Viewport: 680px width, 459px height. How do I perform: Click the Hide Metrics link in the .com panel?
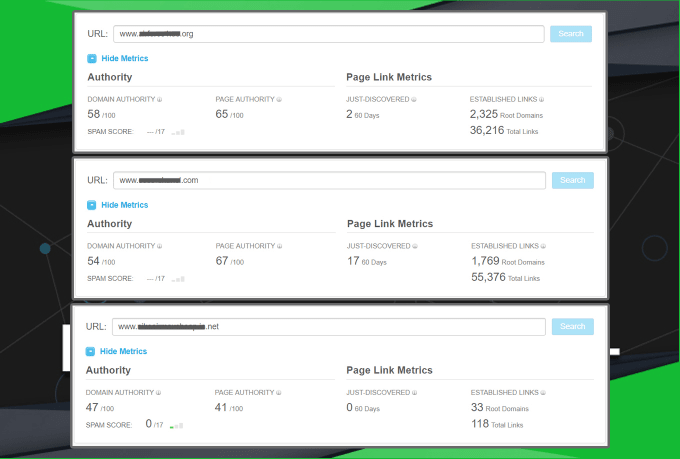124,205
